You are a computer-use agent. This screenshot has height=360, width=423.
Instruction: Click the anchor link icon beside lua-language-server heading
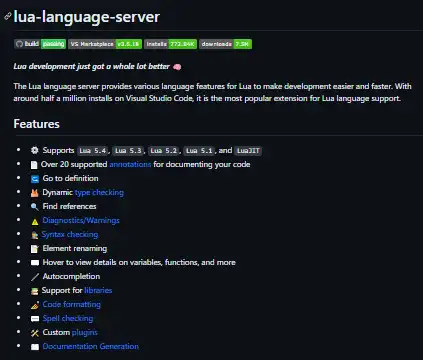click(x=8, y=16)
